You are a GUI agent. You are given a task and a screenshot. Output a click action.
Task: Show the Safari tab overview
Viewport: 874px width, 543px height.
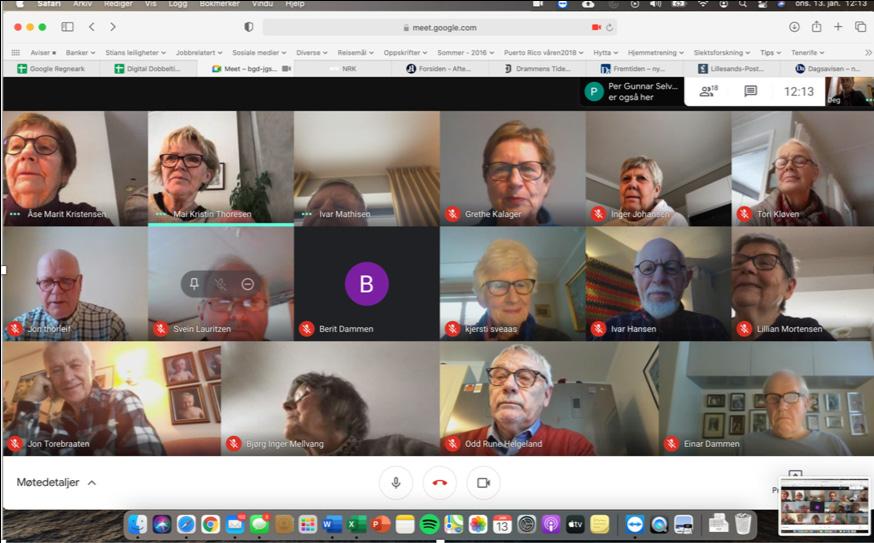tap(860, 27)
